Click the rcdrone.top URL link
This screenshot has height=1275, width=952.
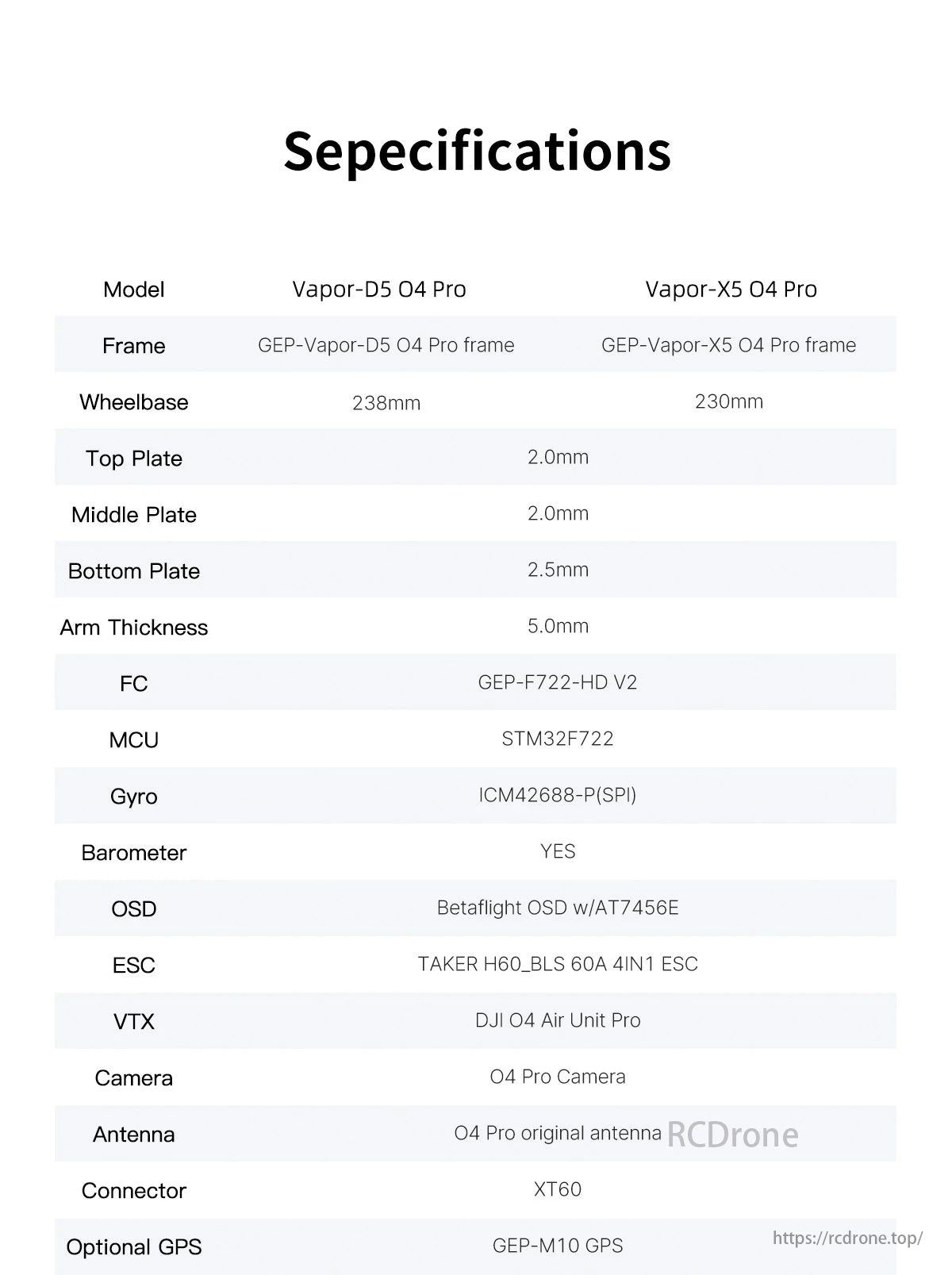847,1238
